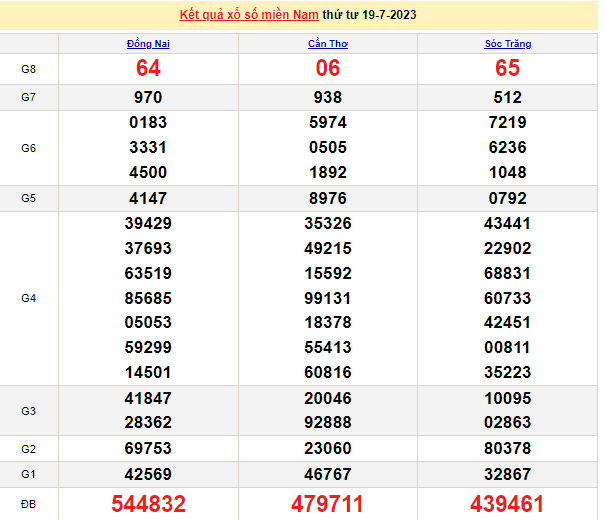Viewport: 605px width, 520px height.
Task: Click Cần Thơ special prize number 479711
Action: pos(328,503)
